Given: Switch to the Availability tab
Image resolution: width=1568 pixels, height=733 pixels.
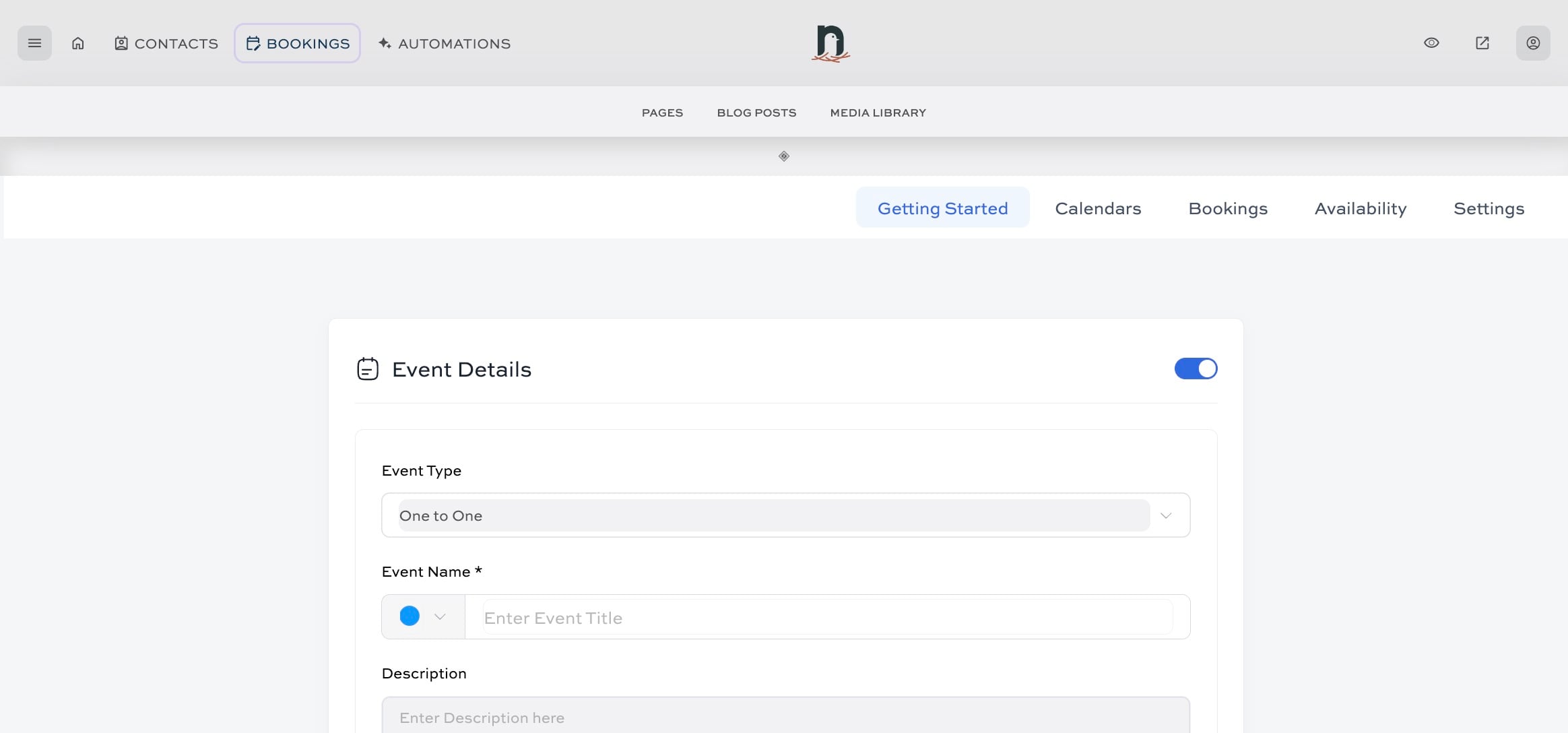Looking at the screenshot, I should click(1361, 208).
